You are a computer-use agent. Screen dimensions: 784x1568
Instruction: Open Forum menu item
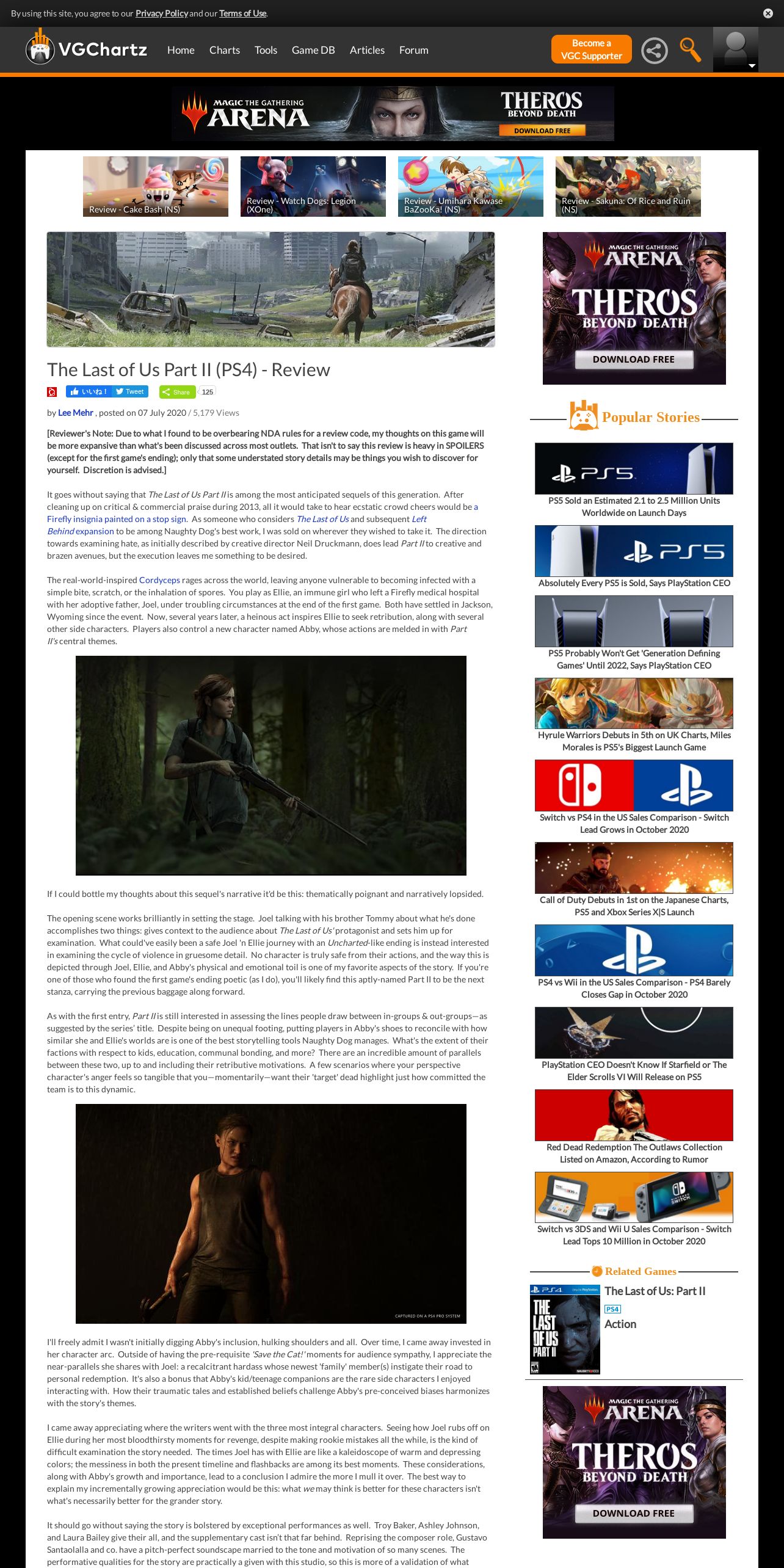tap(414, 50)
